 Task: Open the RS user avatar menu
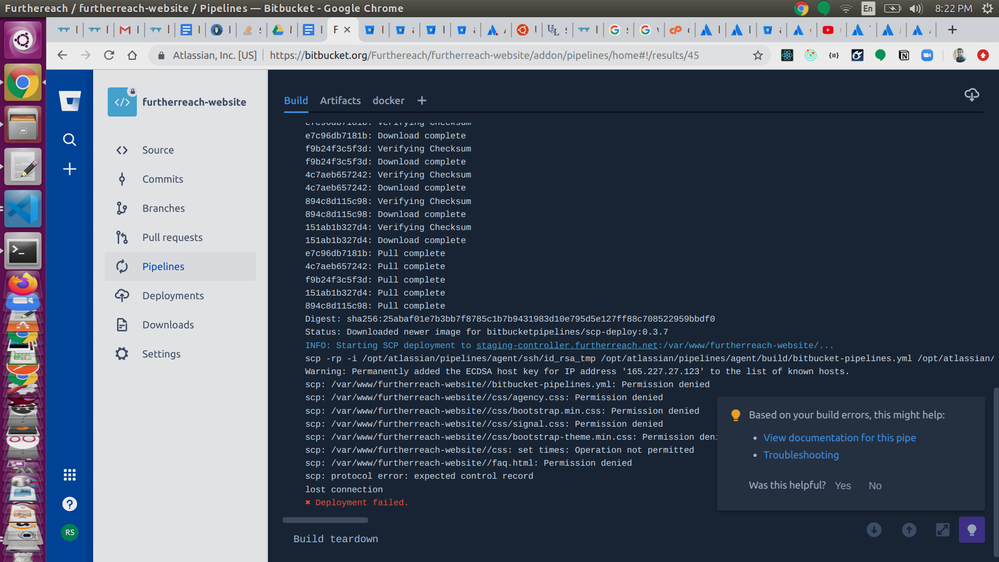[69, 532]
